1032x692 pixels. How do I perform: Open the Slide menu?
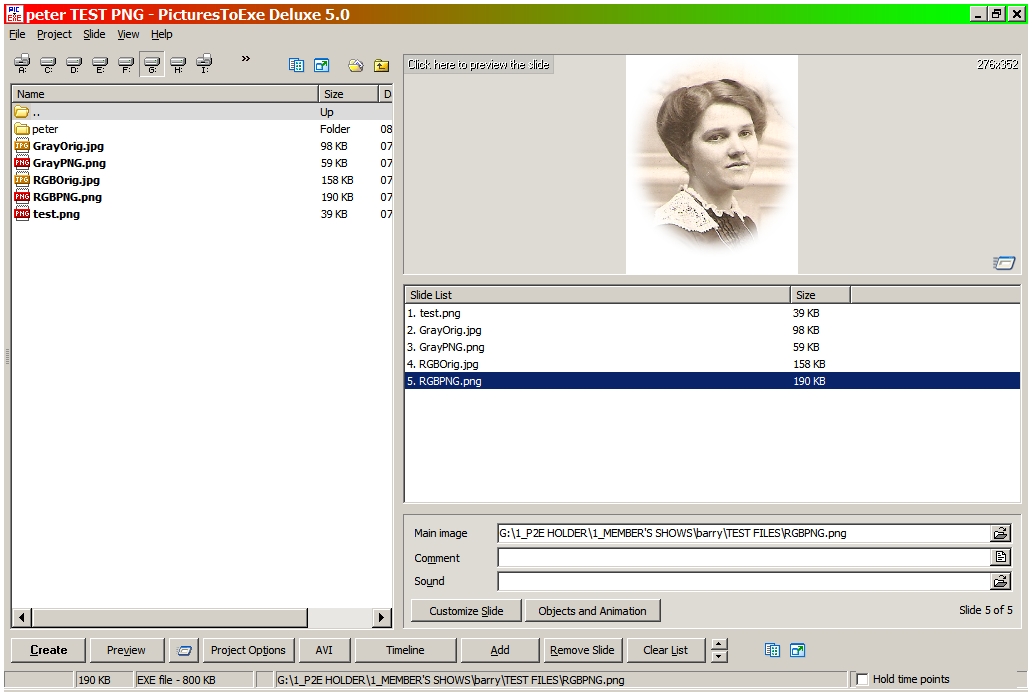[x=94, y=34]
